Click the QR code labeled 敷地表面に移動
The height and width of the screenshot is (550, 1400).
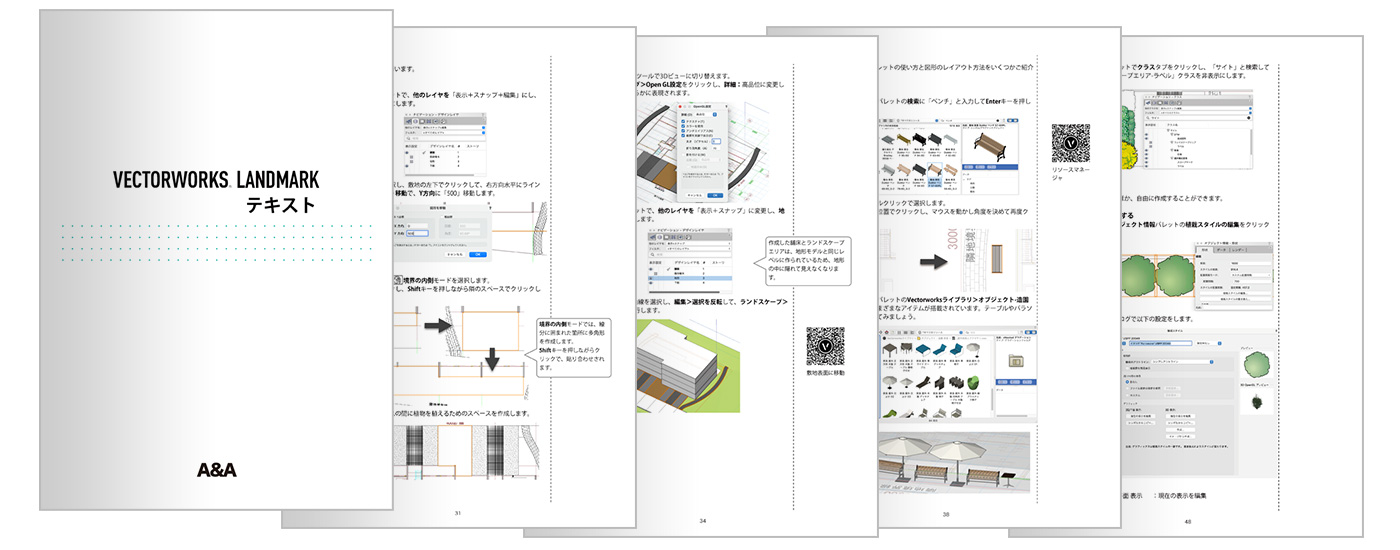click(x=825, y=345)
